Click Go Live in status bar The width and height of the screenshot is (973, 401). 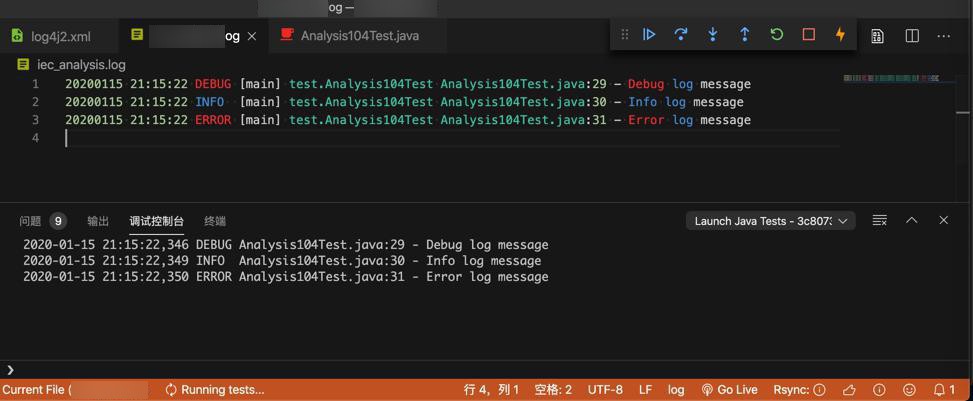(x=729, y=390)
